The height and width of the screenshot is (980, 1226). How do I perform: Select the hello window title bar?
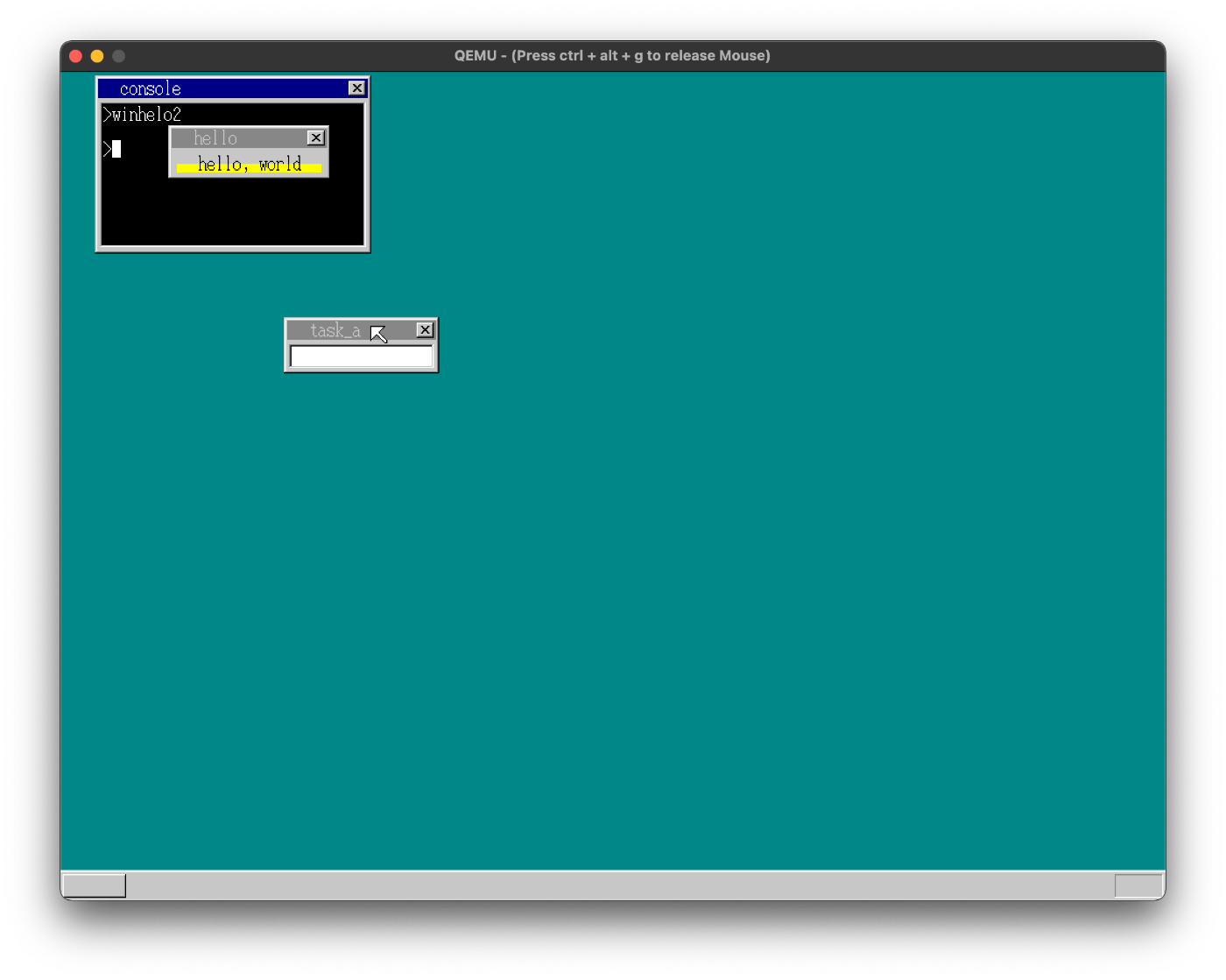(249, 138)
